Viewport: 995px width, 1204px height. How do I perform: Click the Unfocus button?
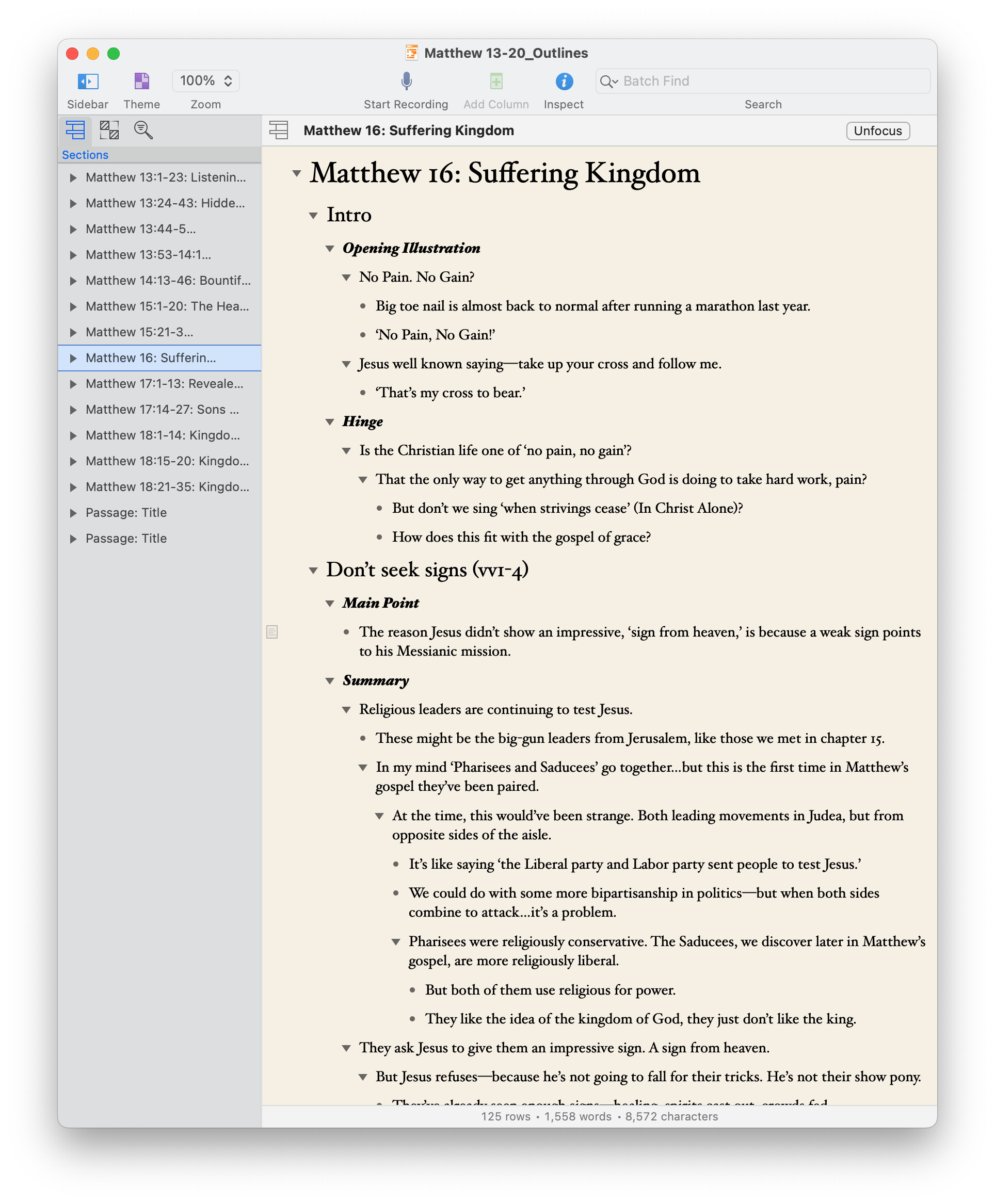click(877, 131)
